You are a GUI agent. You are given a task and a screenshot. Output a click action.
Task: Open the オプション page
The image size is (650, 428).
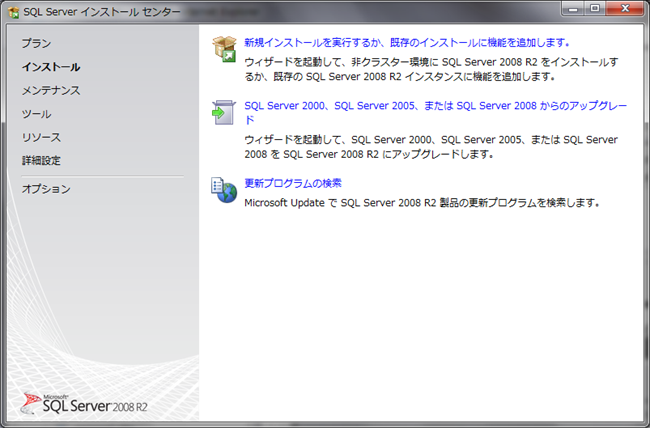[46, 189]
